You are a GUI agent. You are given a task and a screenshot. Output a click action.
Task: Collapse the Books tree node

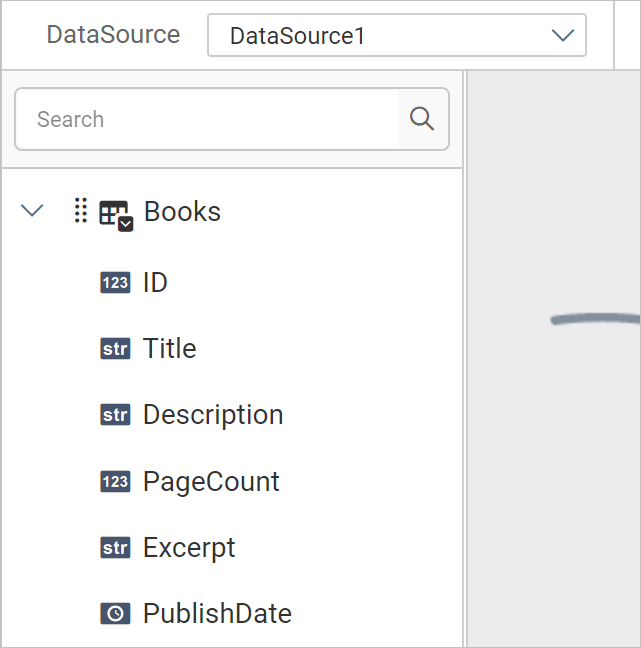(32, 210)
